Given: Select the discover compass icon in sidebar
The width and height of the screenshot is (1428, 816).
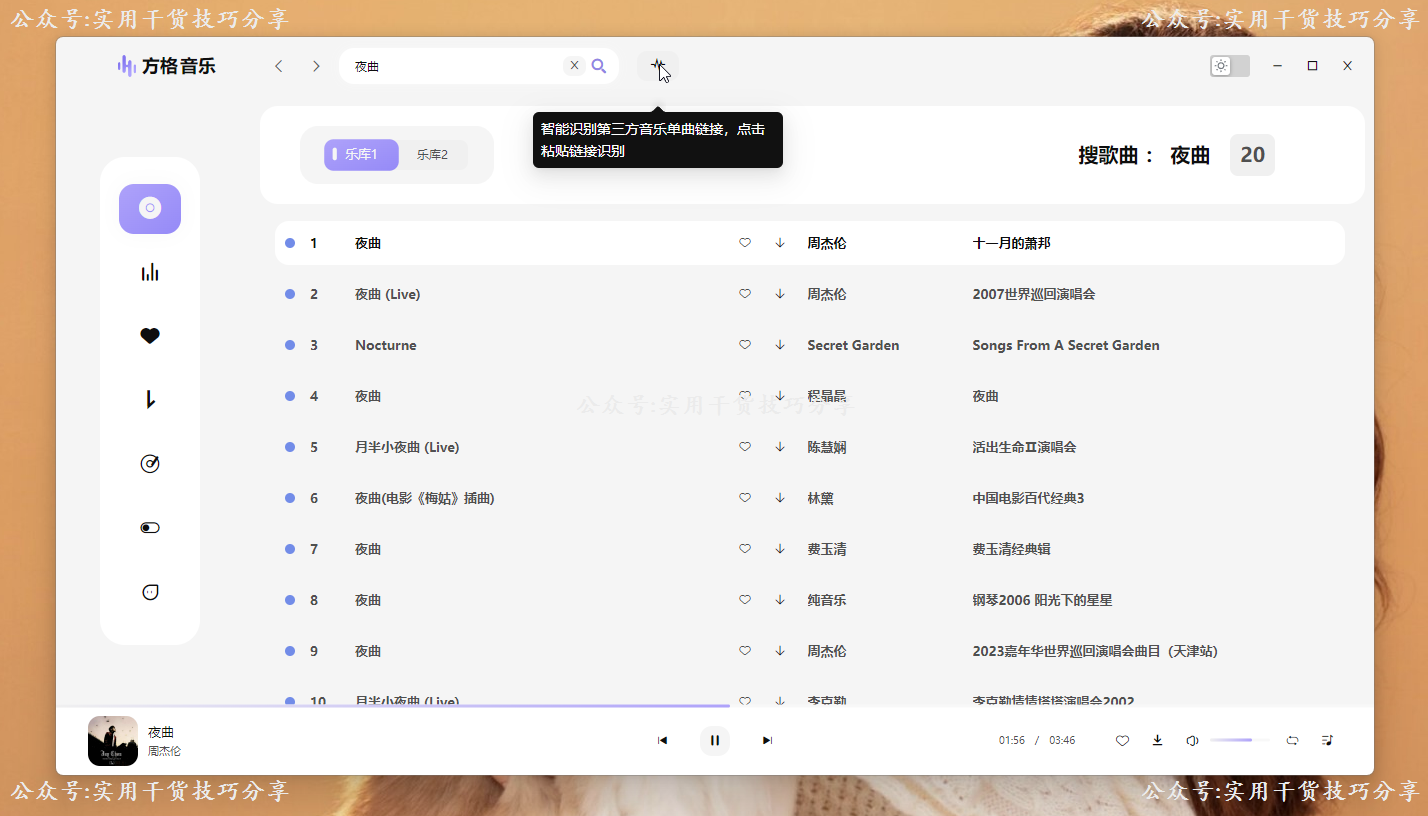Looking at the screenshot, I should tap(150, 463).
